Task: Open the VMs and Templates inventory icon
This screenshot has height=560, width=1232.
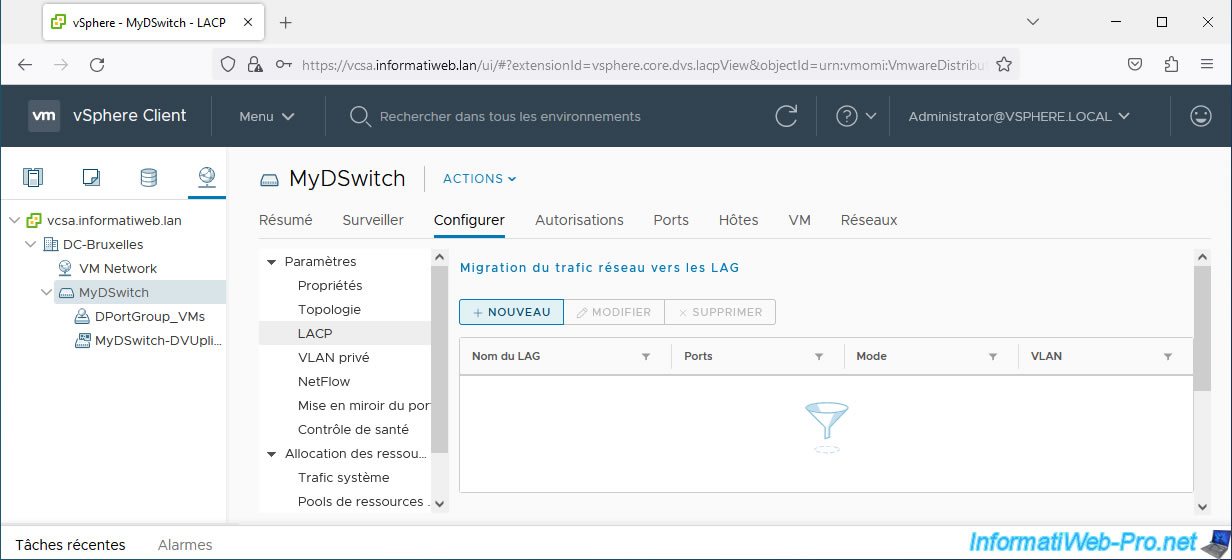Action: 91,178
